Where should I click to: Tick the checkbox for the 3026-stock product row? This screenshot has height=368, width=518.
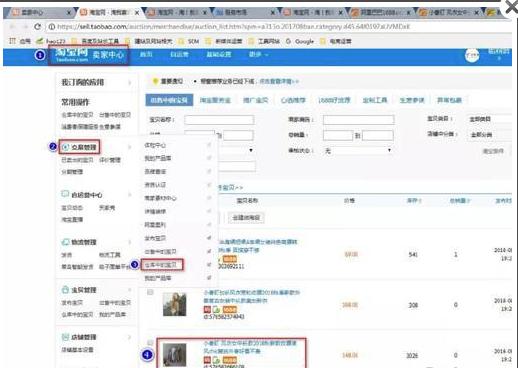tap(150, 343)
